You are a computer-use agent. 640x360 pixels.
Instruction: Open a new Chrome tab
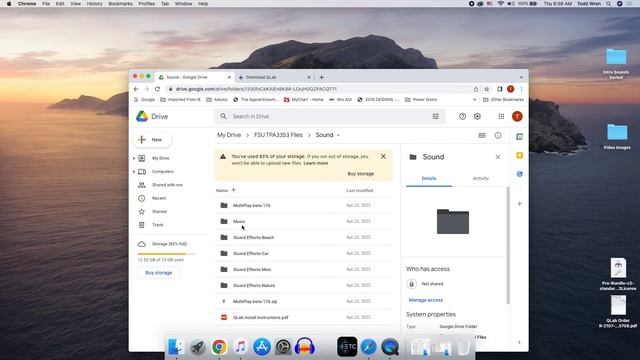pyautogui.click(x=322, y=77)
